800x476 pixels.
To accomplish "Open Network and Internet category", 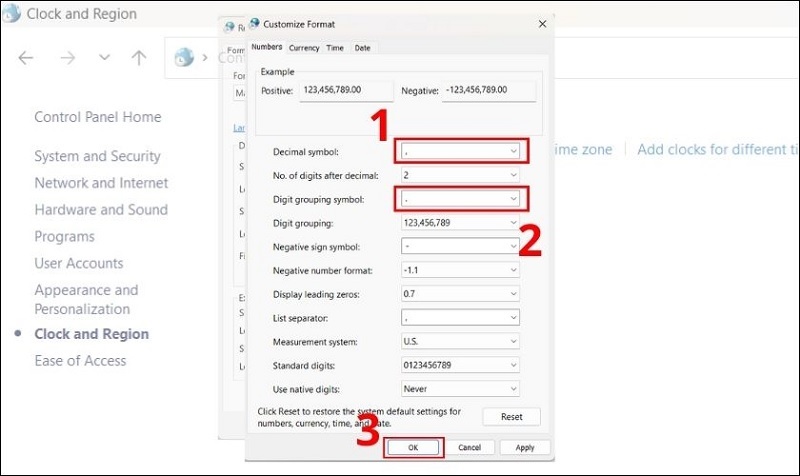I will click(x=101, y=183).
